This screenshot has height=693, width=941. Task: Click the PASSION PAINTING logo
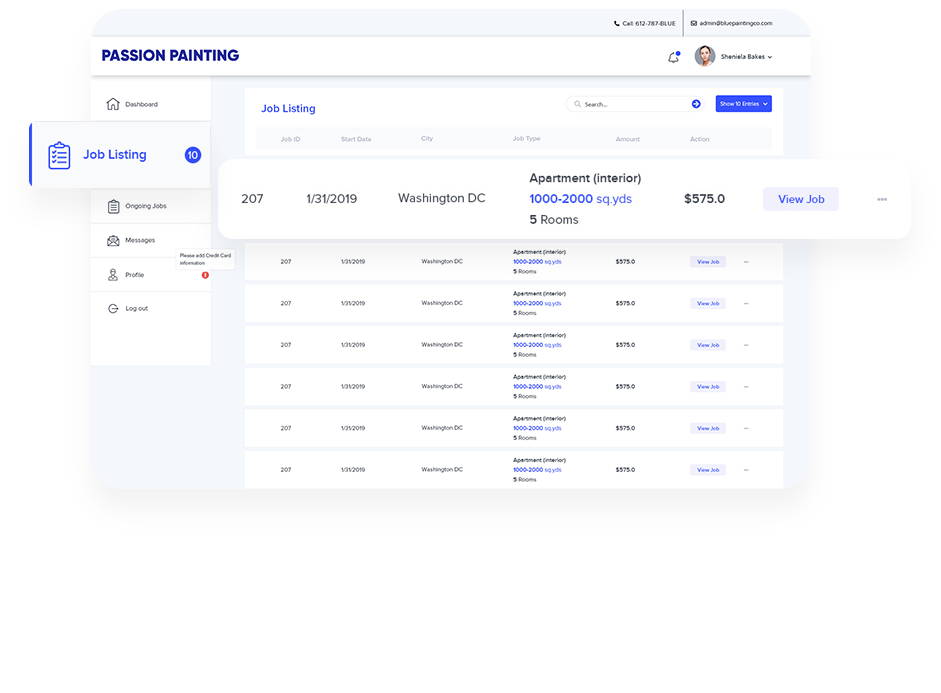tap(170, 56)
